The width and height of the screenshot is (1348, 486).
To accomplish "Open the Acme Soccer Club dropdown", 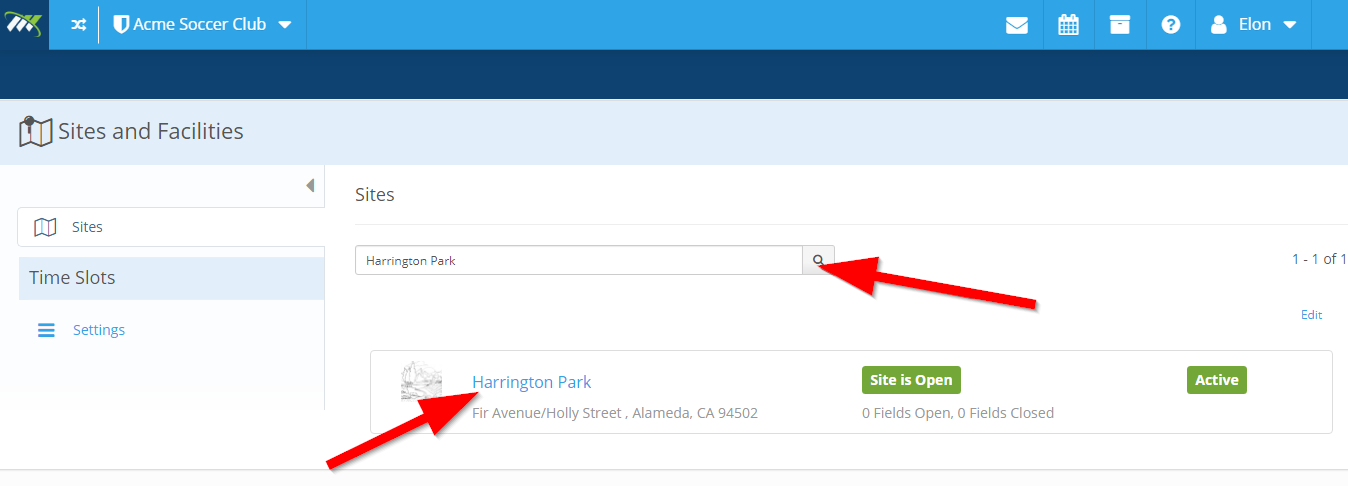I will tap(202, 24).
